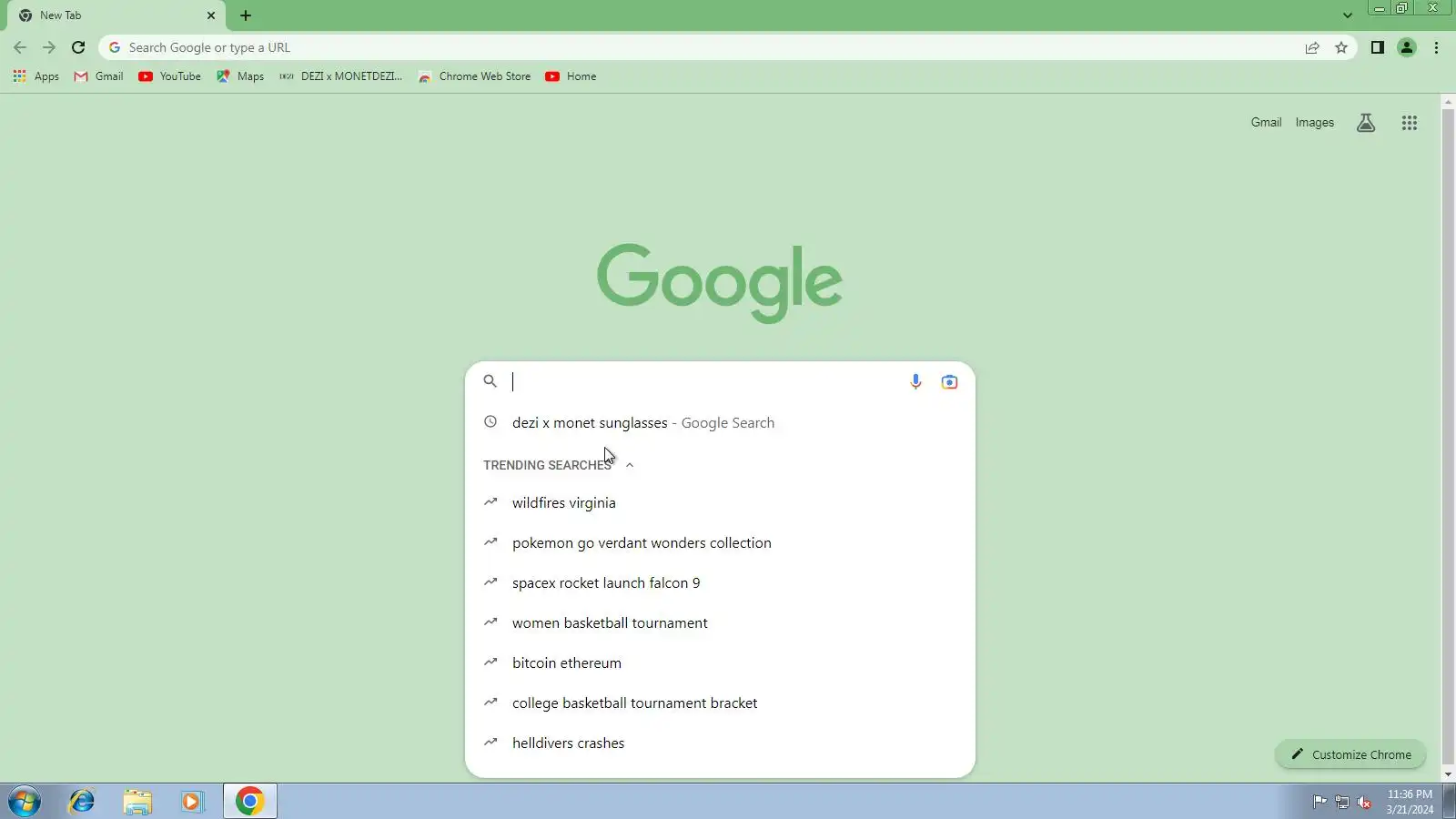
Task: Select the Chrome taskbar button
Action: (250, 802)
